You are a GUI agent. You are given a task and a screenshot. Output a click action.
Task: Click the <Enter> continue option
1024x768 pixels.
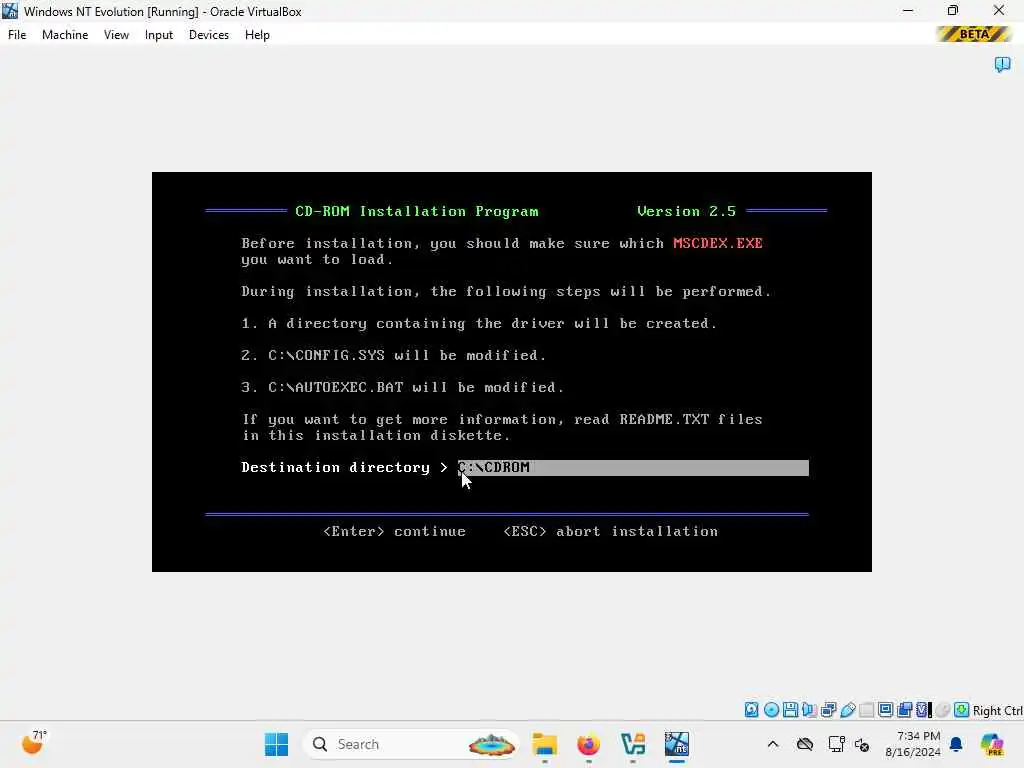tap(394, 532)
